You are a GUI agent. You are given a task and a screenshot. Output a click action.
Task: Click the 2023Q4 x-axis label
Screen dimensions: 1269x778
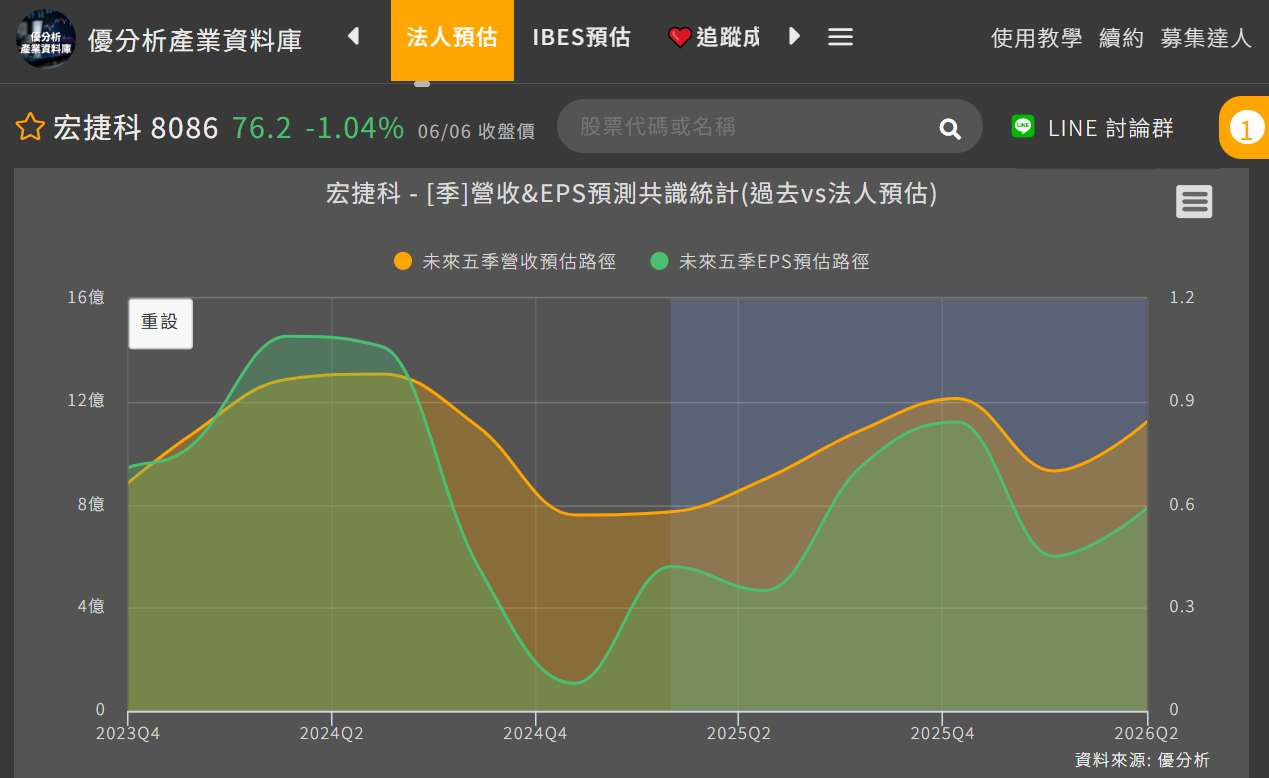coord(128,733)
